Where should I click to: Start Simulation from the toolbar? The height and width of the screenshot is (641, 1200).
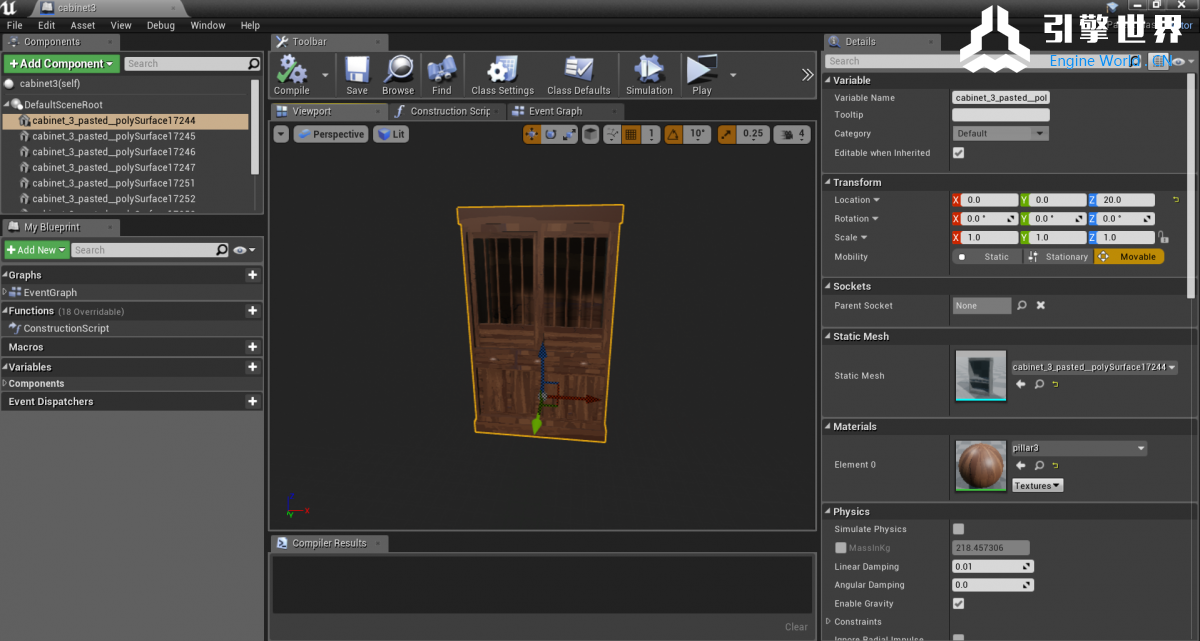(x=650, y=75)
